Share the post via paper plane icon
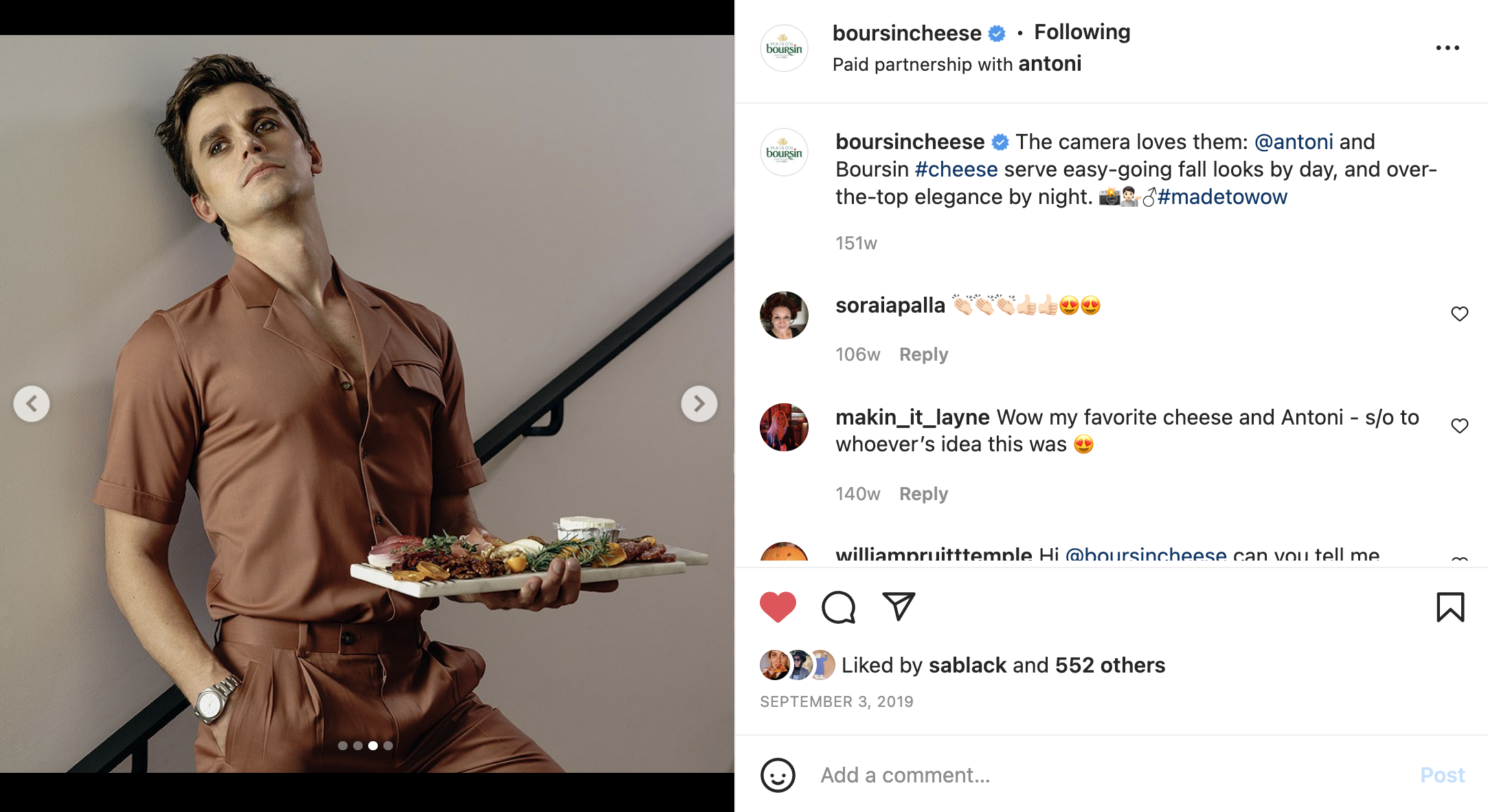 (x=899, y=607)
